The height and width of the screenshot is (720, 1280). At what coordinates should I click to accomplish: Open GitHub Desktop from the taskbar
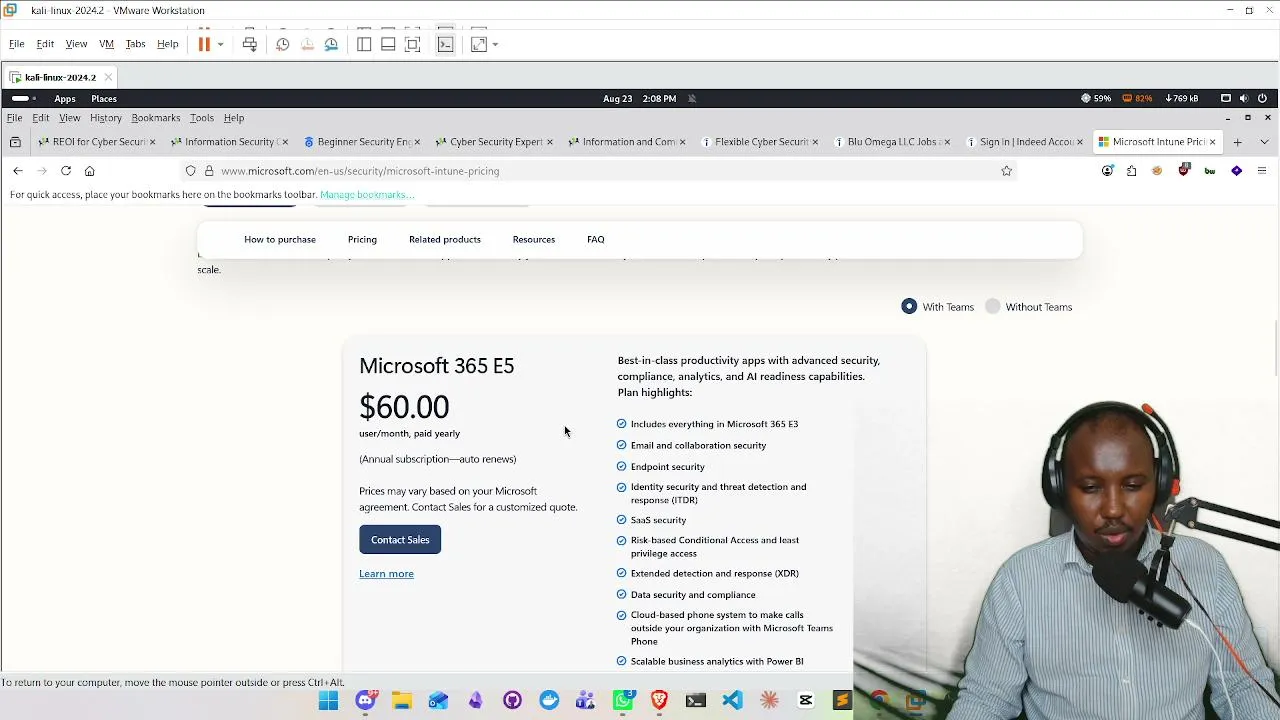coord(512,701)
